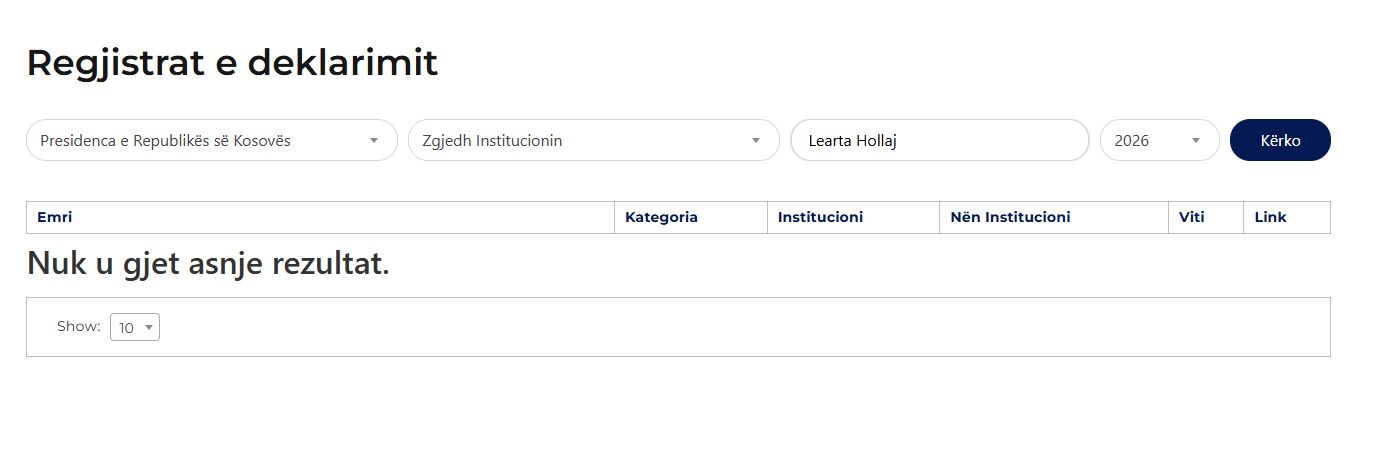The width and height of the screenshot is (1398, 473).
Task: Click the dropdown arrow next to Presidenca e Republikës
Action: tap(374, 141)
